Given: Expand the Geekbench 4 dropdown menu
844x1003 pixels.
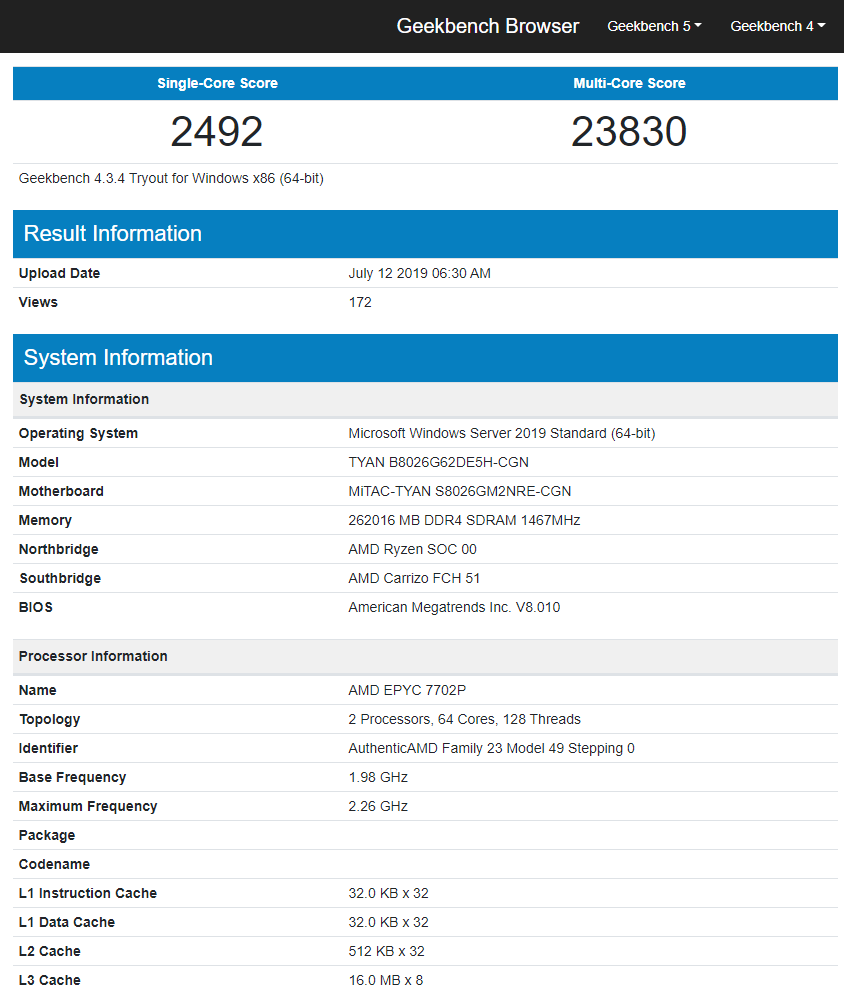Looking at the screenshot, I should pyautogui.click(x=777, y=26).
